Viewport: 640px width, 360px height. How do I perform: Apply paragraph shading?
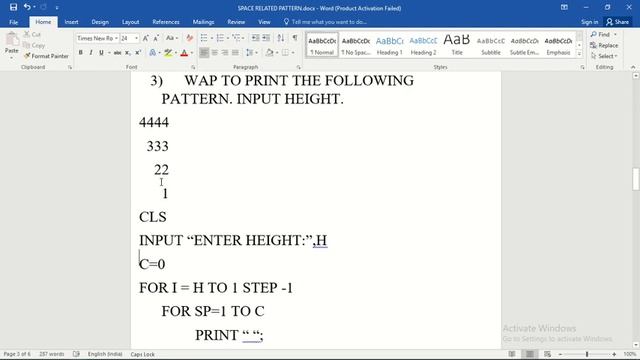pos(269,53)
